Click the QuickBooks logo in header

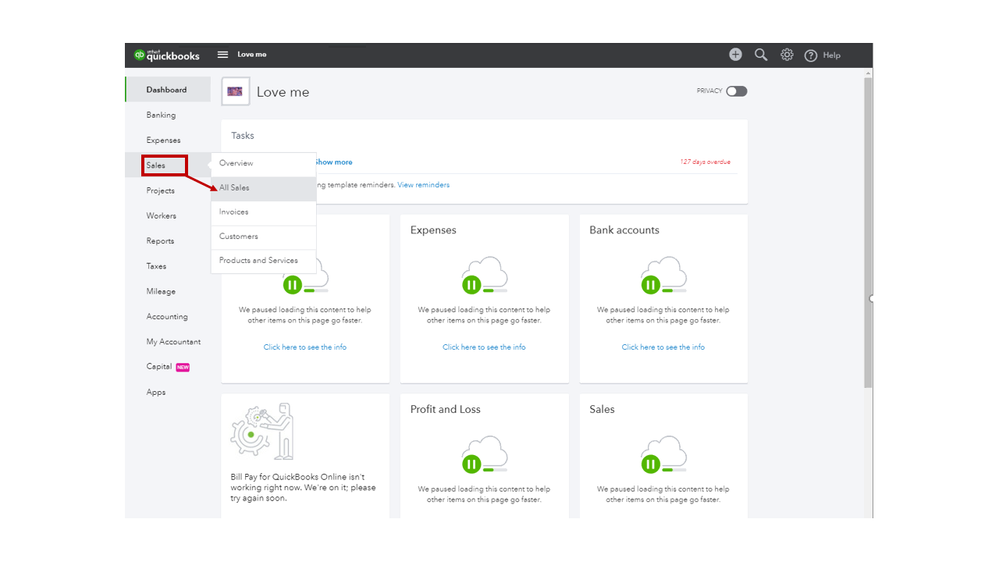[x=167, y=55]
